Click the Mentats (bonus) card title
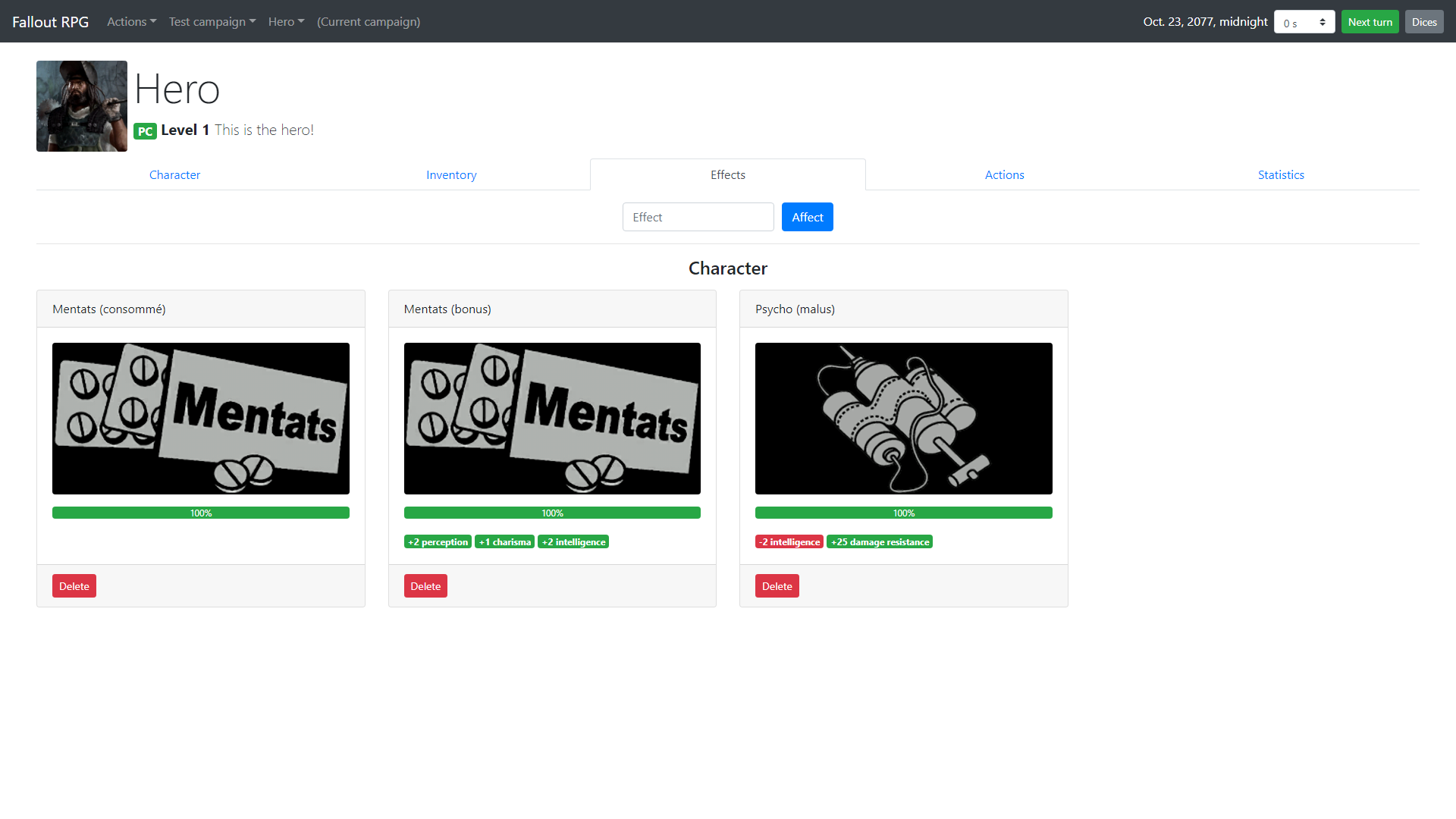 [447, 309]
